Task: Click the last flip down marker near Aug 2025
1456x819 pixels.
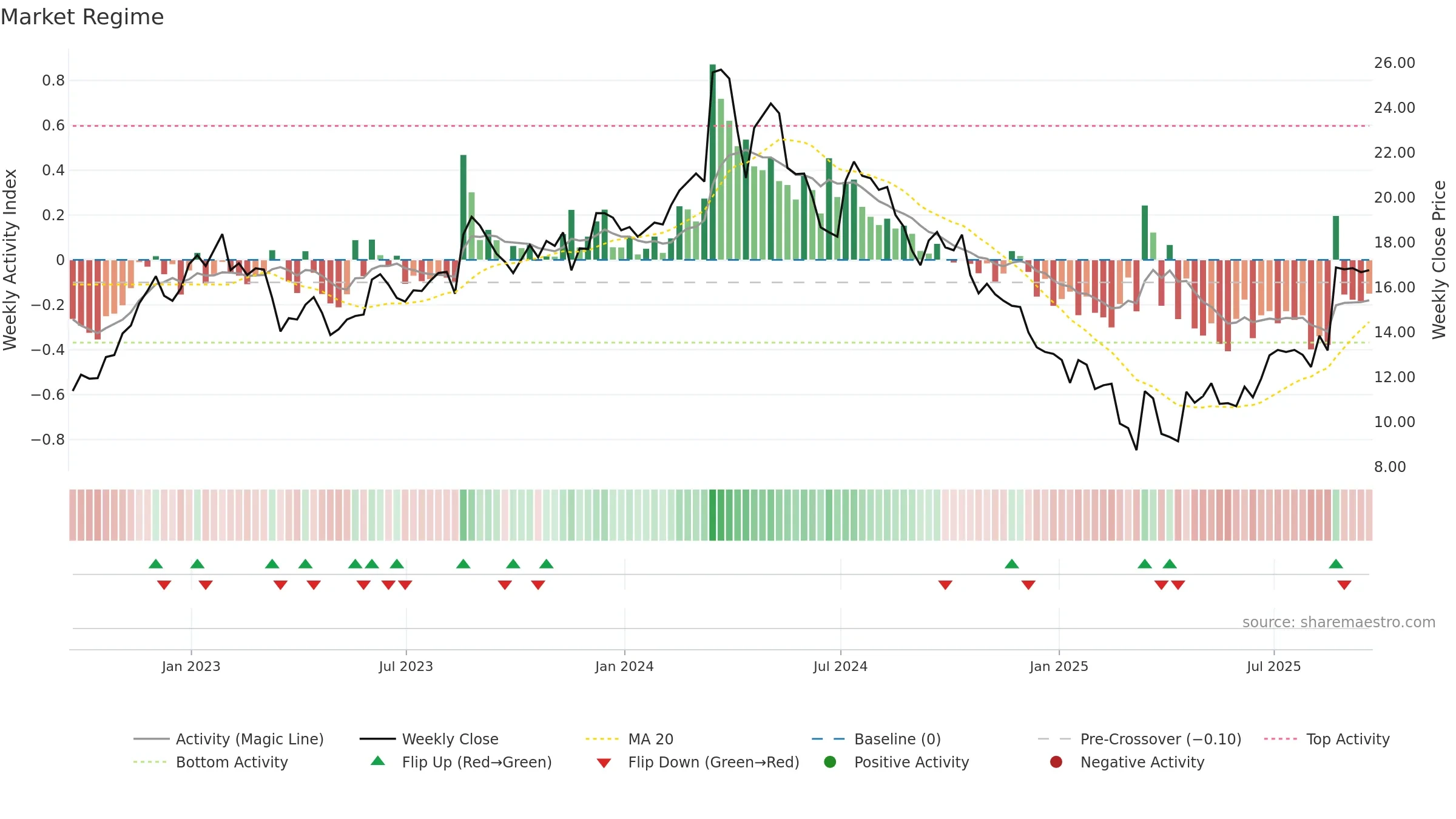Action: (1344, 585)
